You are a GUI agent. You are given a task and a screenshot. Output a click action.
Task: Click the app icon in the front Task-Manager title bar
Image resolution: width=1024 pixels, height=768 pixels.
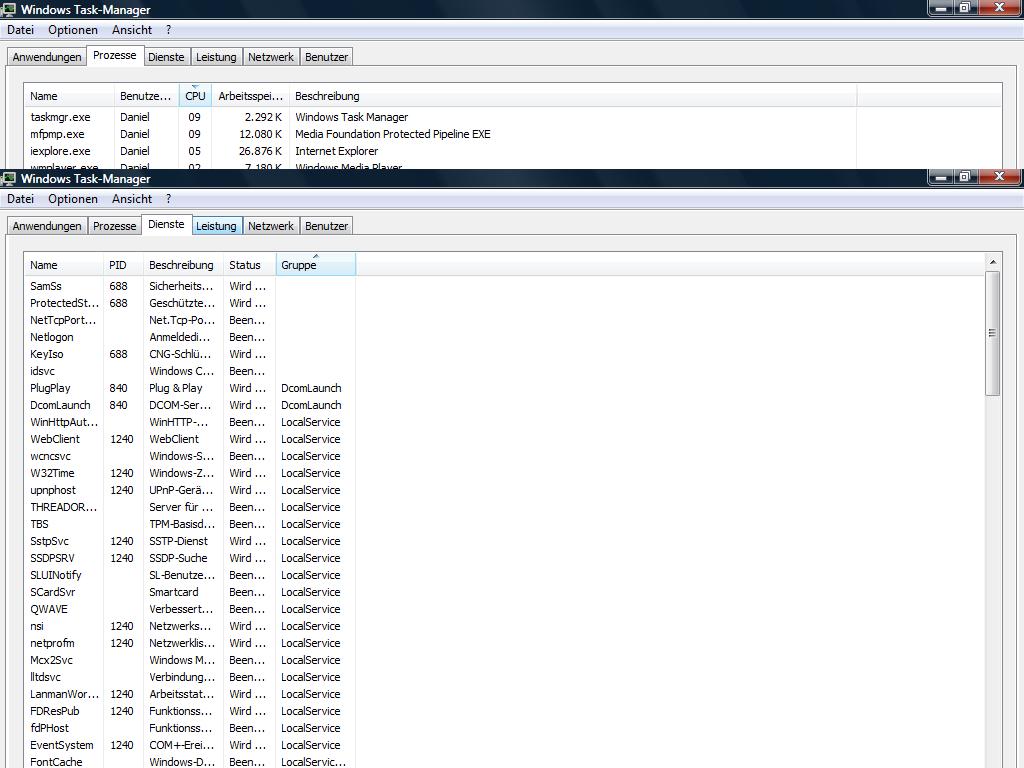point(8,178)
